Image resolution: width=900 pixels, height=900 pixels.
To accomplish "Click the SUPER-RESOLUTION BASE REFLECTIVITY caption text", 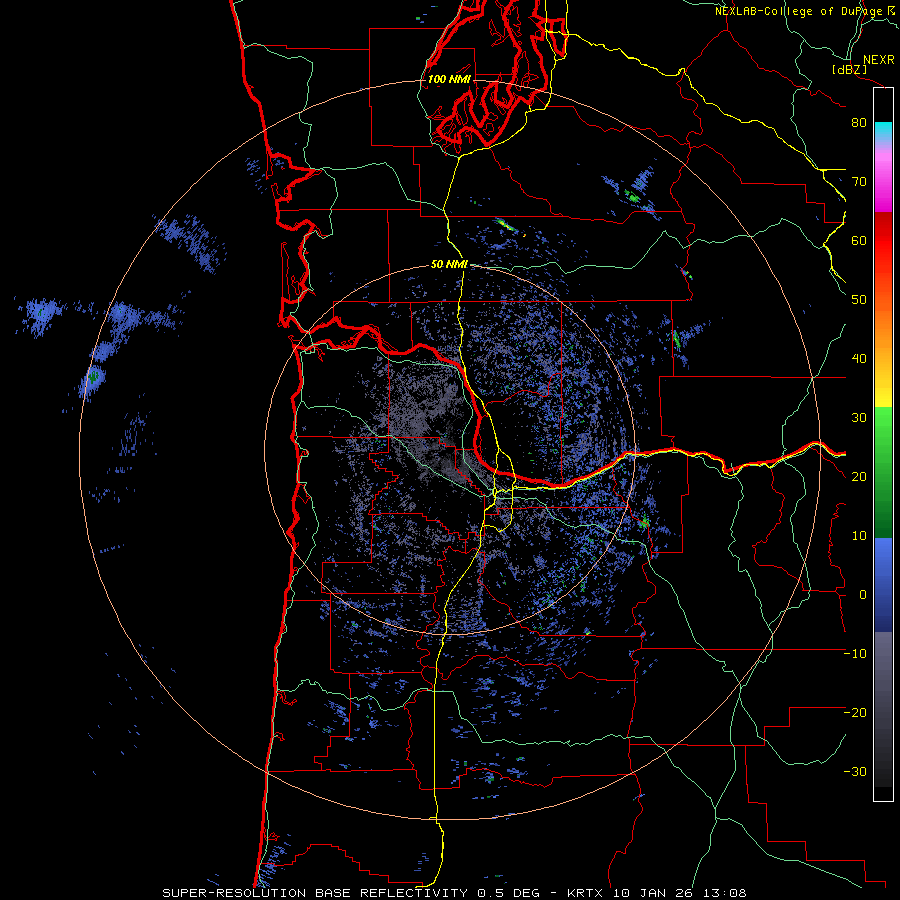I will 315,893.
